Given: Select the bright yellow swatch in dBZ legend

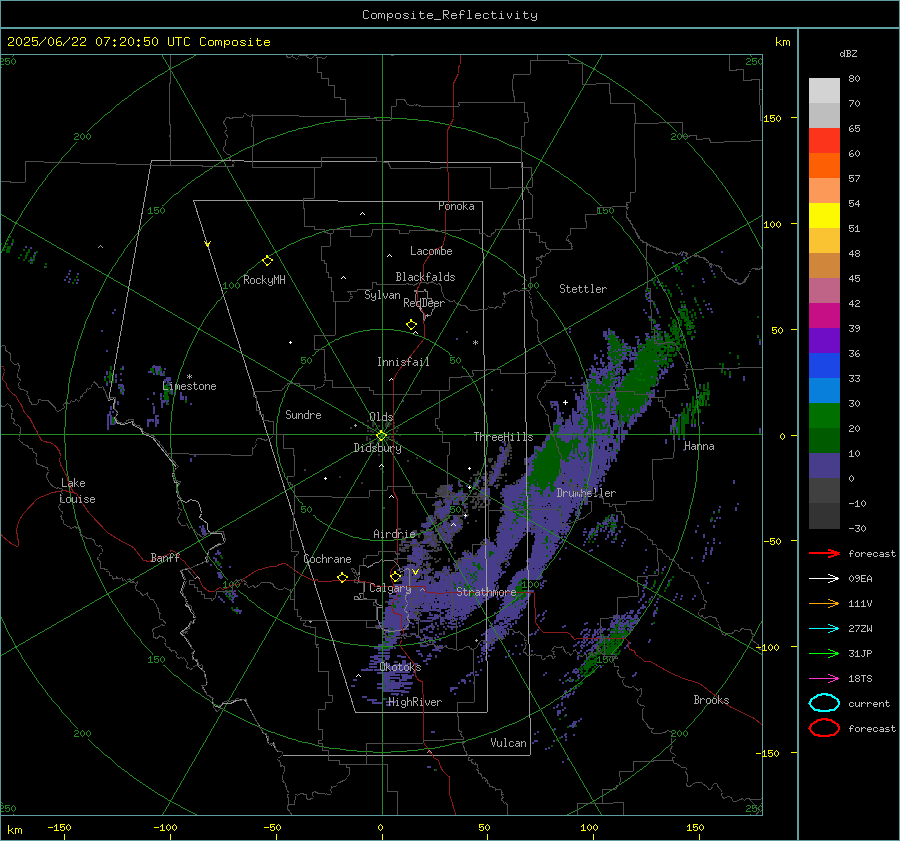Looking at the screenshot, I should (x=824, y=216).
